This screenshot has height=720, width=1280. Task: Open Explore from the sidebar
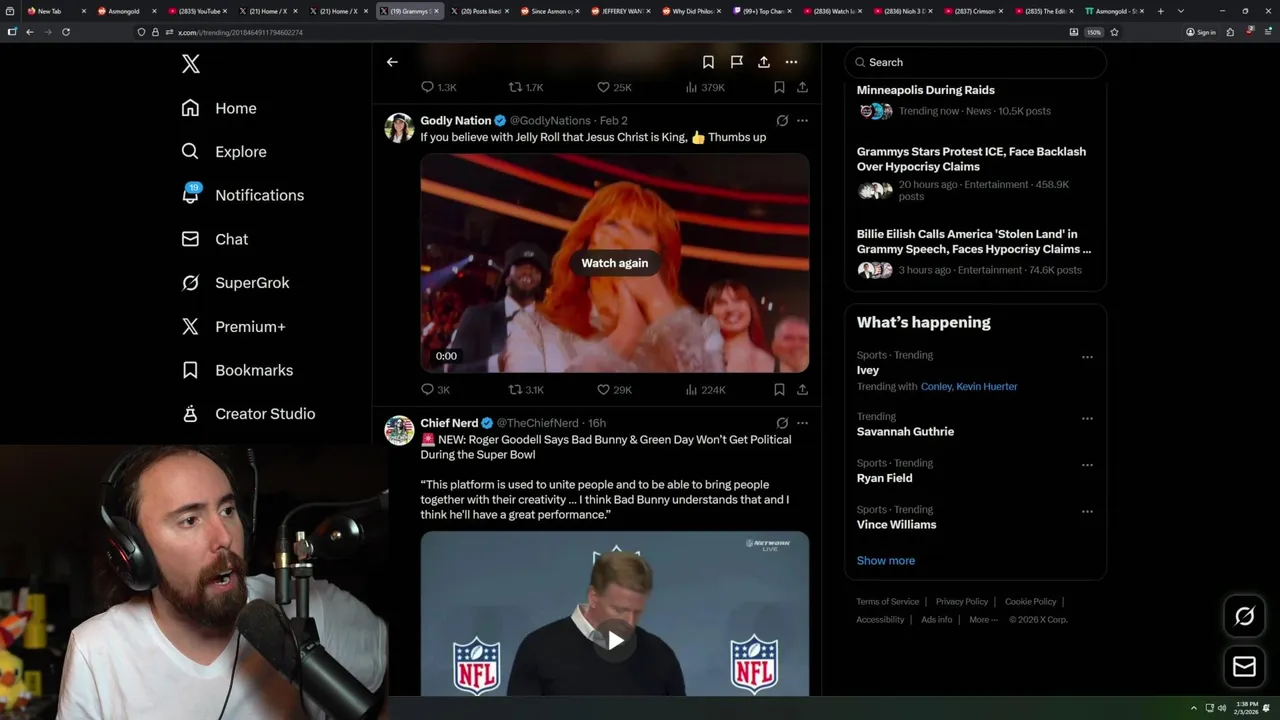(224, 152)
